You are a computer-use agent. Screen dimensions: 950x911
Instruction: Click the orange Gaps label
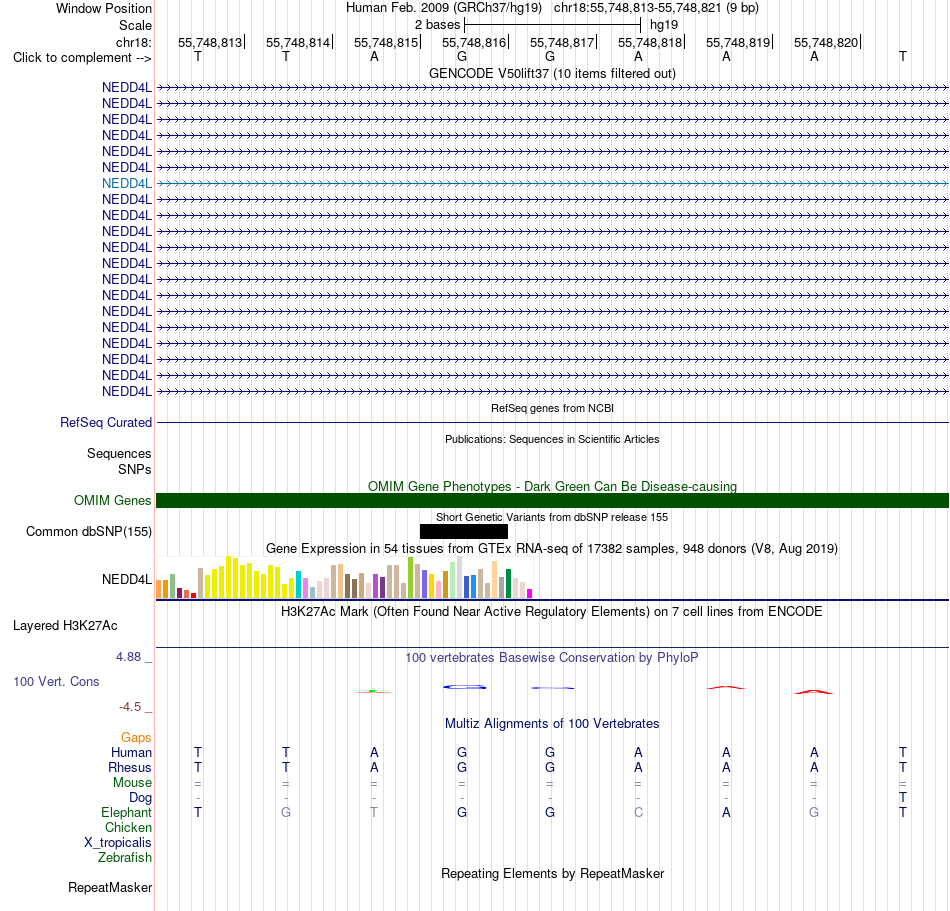[136, 737]
